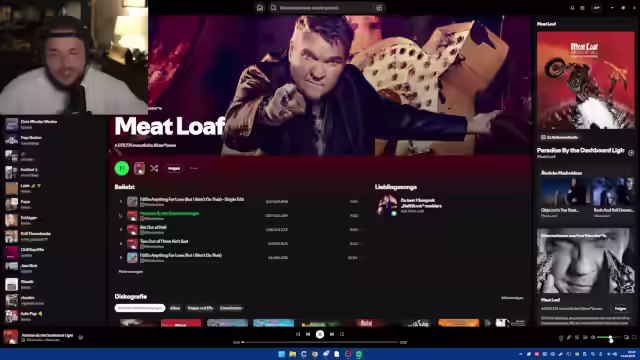Open the Klassik playlist in library sidebar
The height and width of the screenshot is (360, 640).
coord(55,284)
